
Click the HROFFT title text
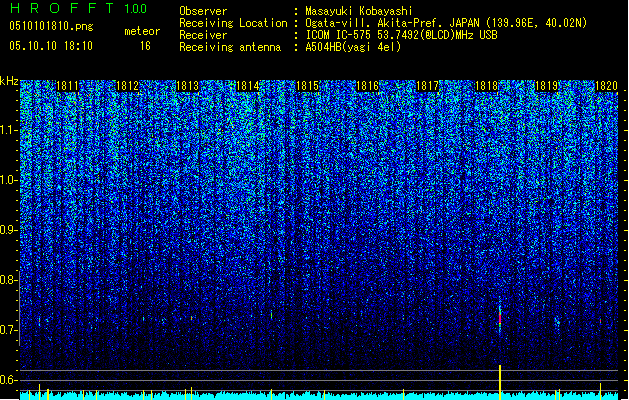[62, 8]
